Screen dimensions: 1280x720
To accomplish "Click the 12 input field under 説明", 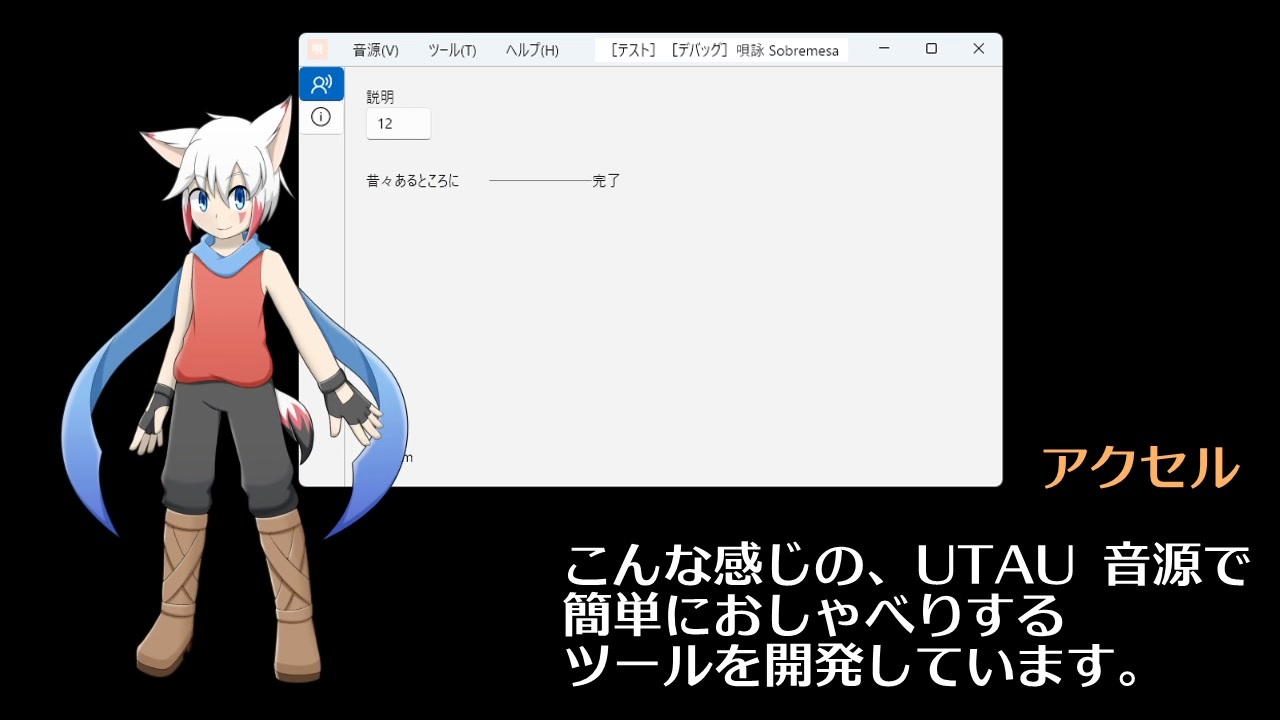I will pos(398,124).
